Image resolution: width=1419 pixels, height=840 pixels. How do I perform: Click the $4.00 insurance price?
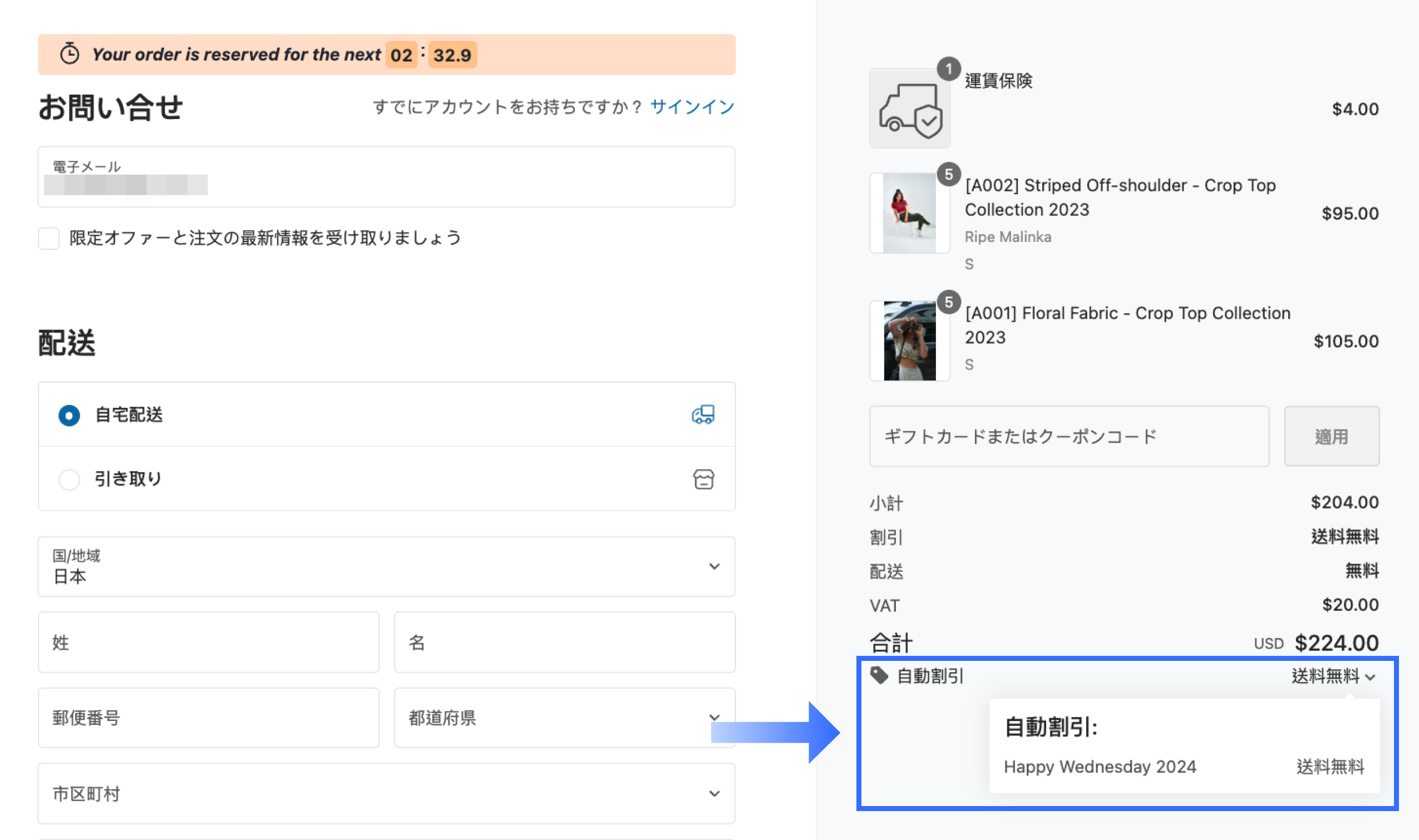[x=1356, y=108]
